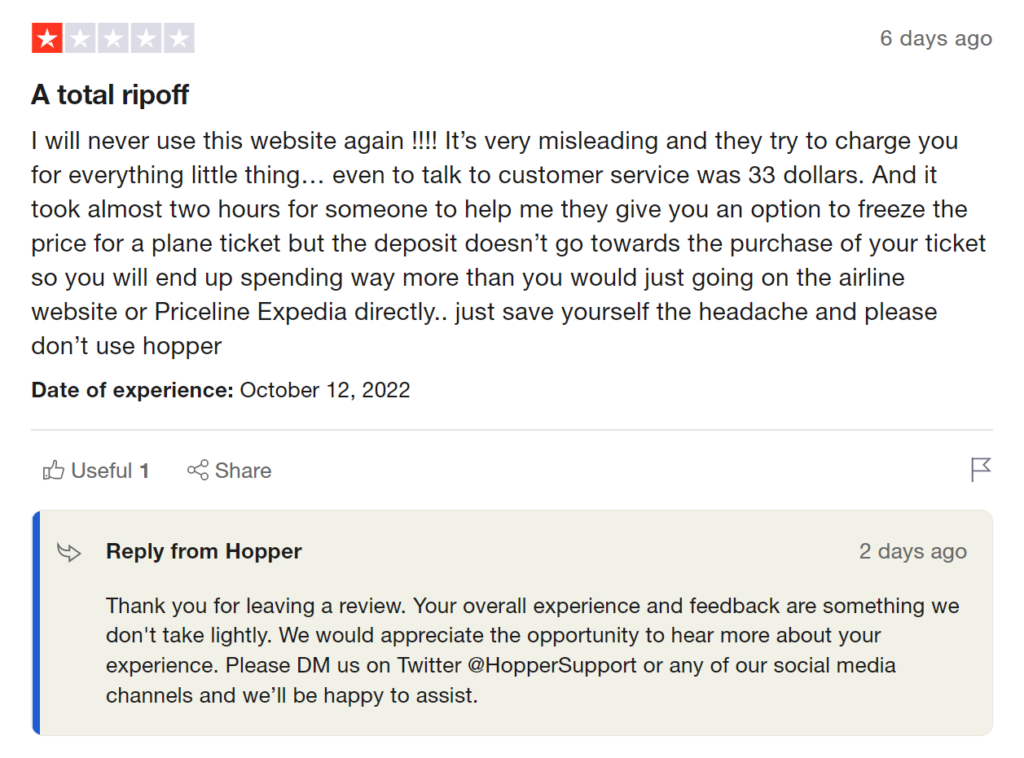Select the Share text button
Viewport: 1024px width, 758px height.
coord(243,471)
